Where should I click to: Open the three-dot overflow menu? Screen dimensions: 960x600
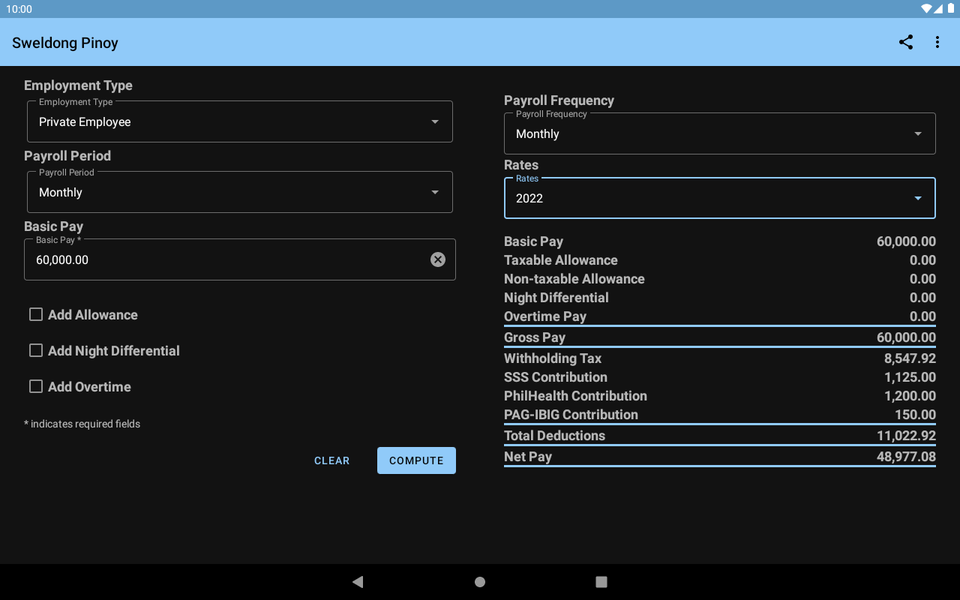(x=937, y=42)
